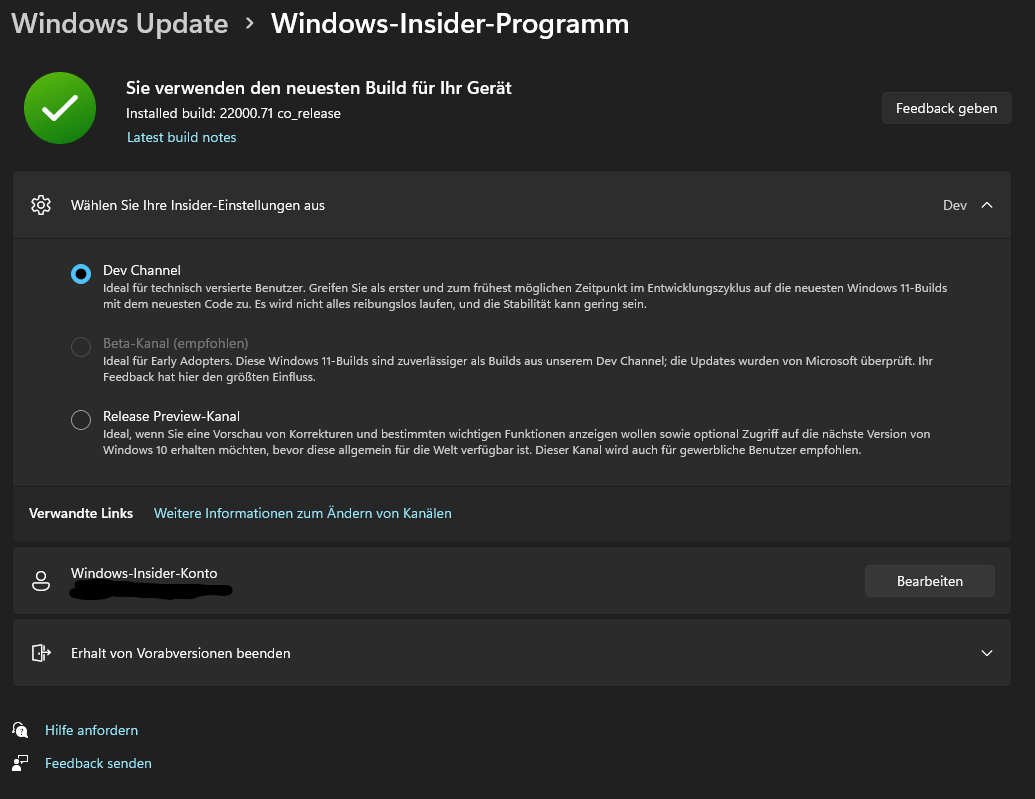1035x799 pixels.
Task: Expand Erhalt von Vorabversionen beenden chevron
Action: (987, 653)
